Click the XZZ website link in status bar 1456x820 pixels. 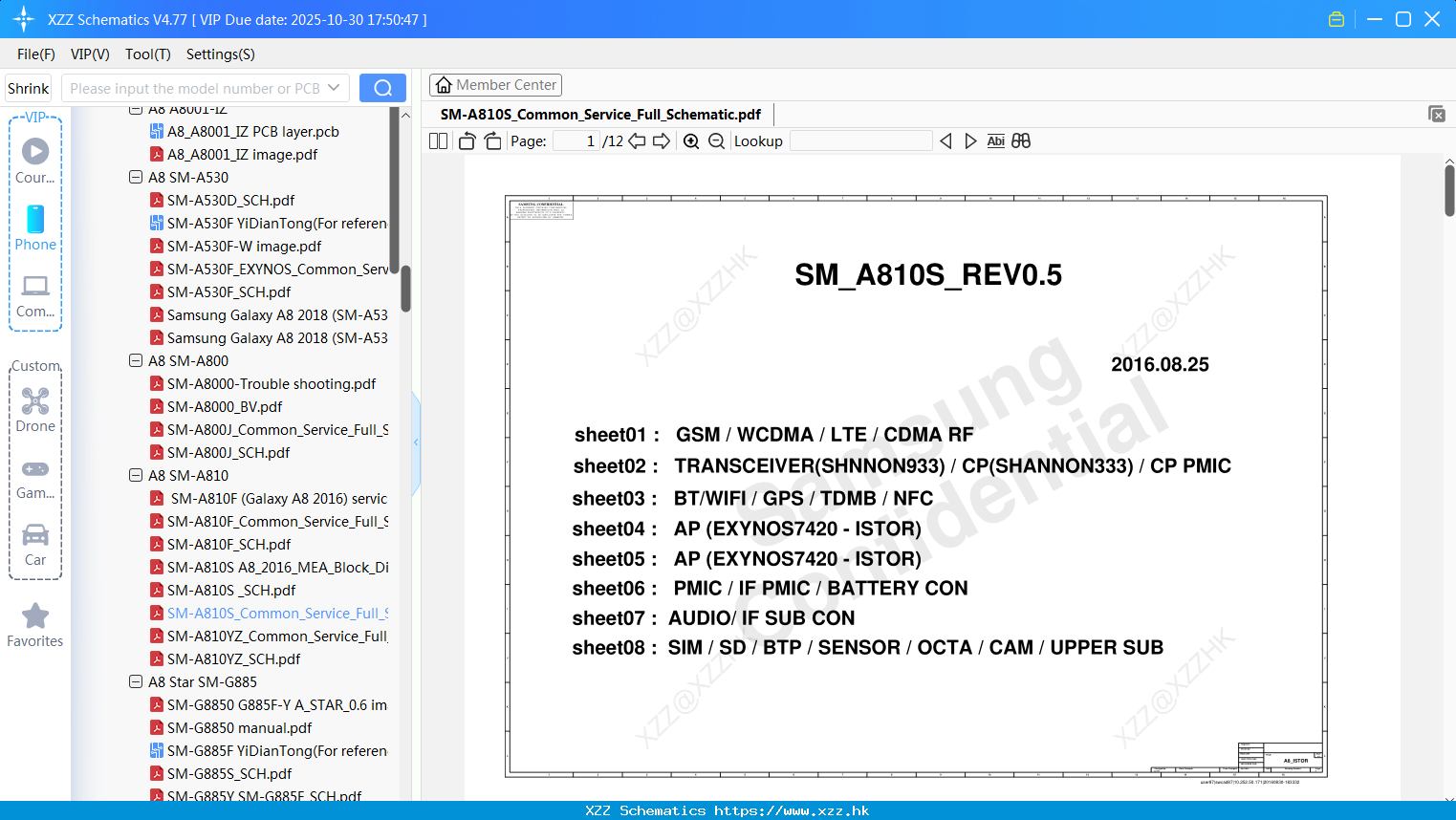[792, 810]
